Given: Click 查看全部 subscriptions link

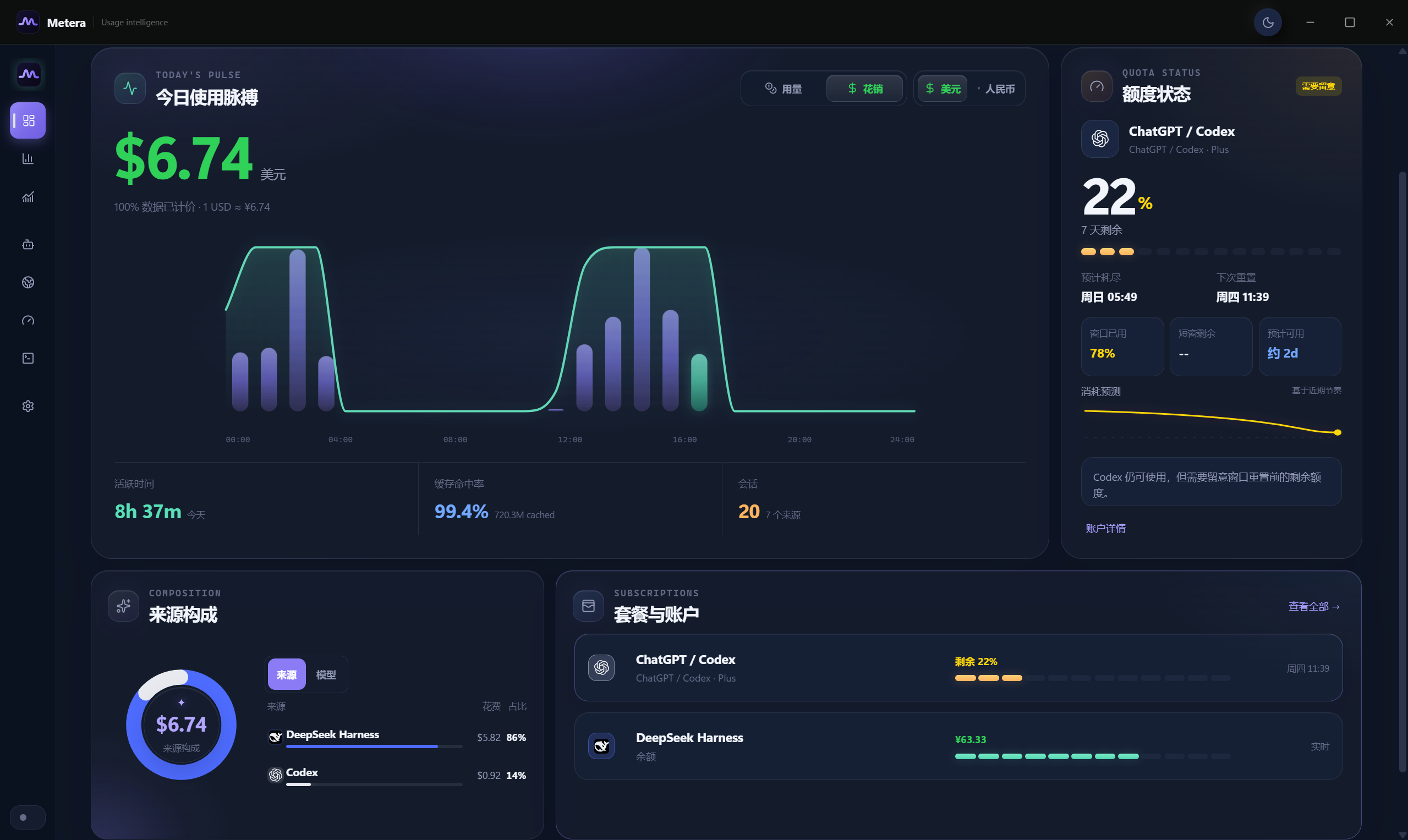Looking at the screenshot, I should click(x=1314, y=606).
